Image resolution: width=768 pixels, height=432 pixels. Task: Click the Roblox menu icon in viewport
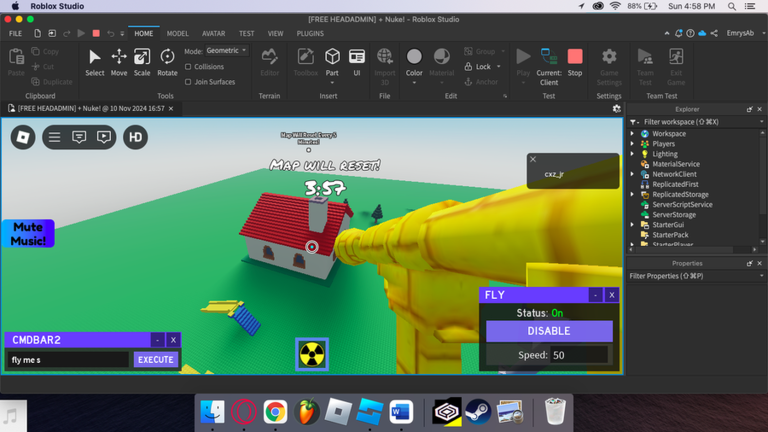(x=23, y=137)
